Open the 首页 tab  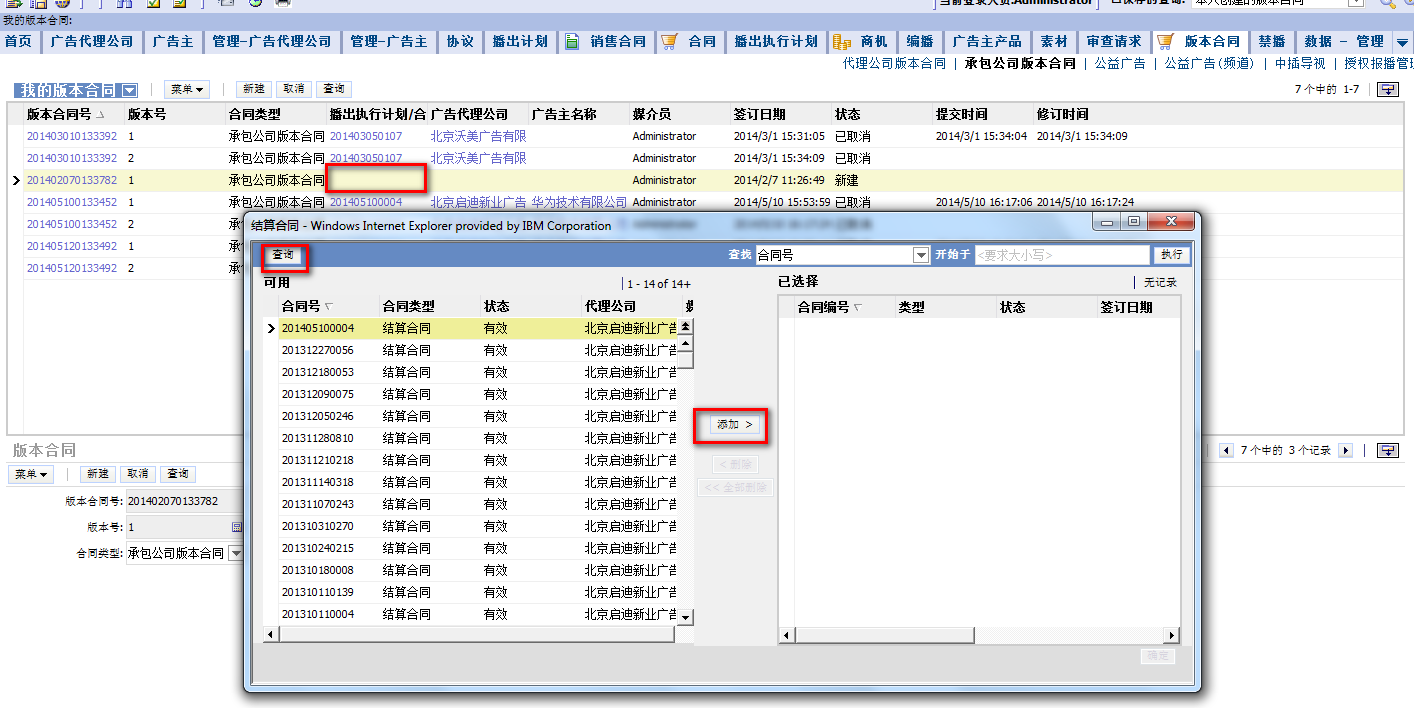(18, 41)
